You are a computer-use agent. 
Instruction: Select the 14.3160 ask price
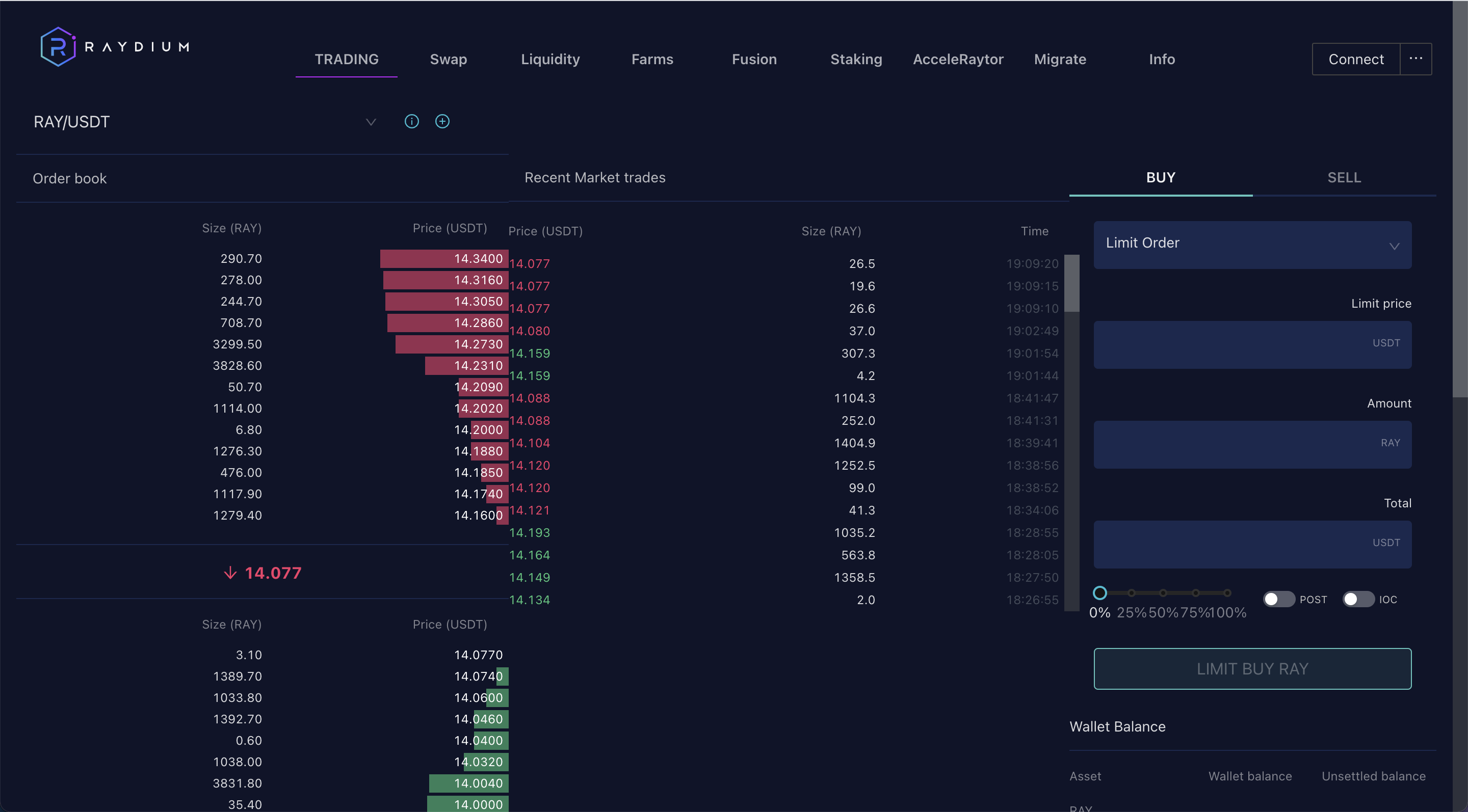[x=478, y=280]
